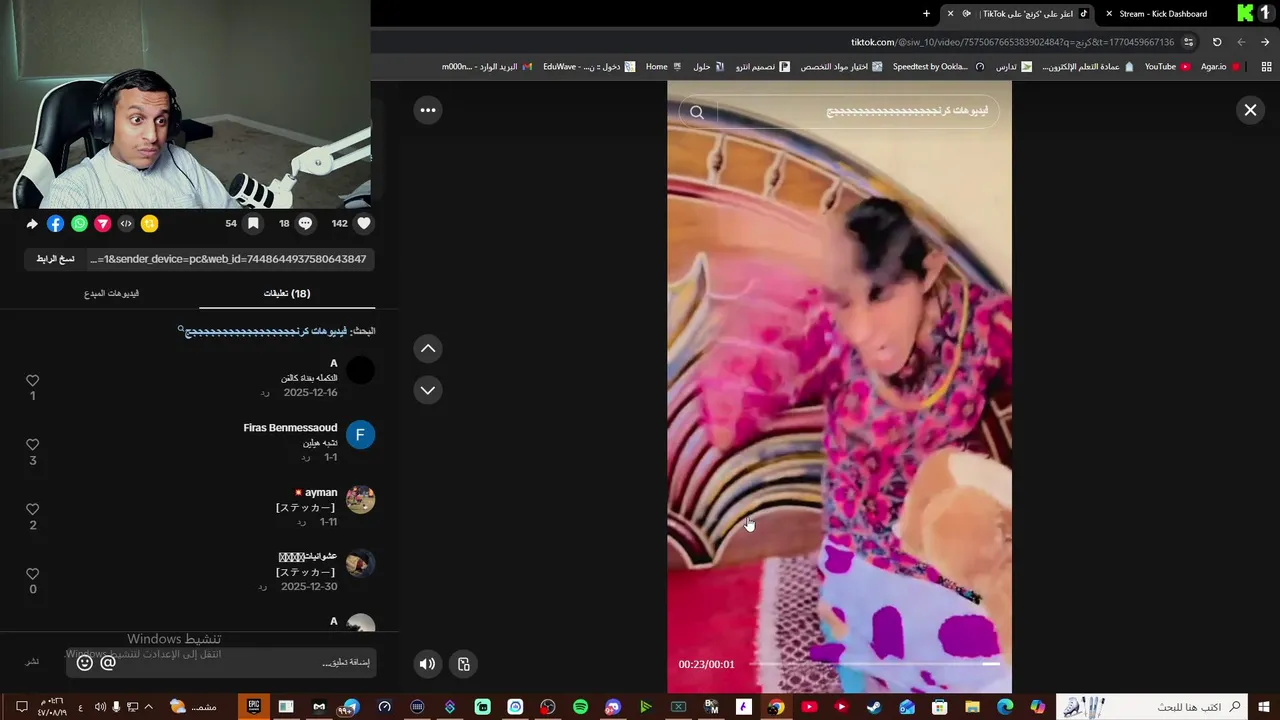This screenshot has width=1280, height=720.
Task: Open Microsoft Edge from the taskbar
Action: pos(1005,707)
